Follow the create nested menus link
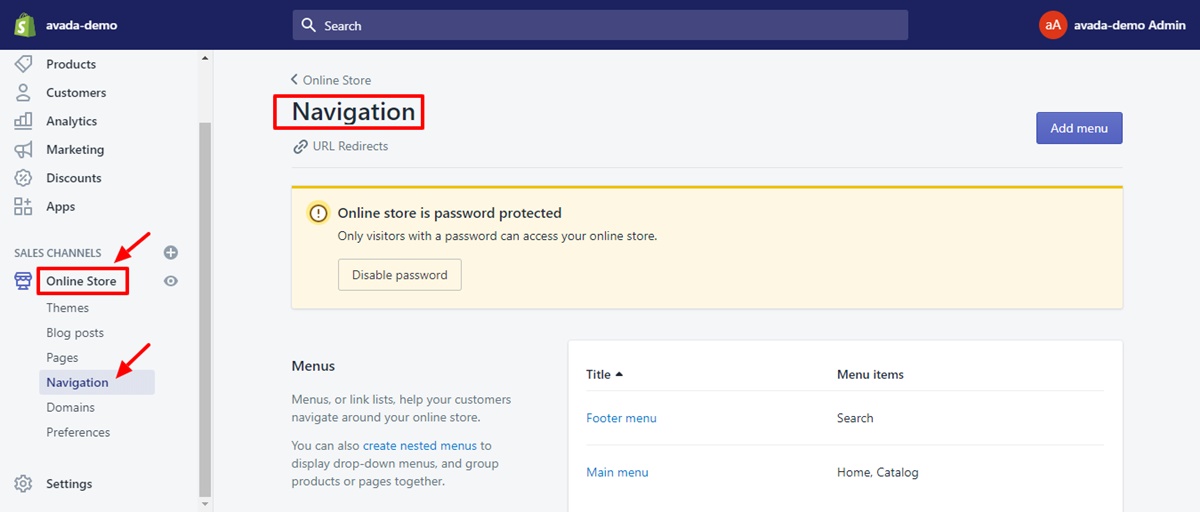 (420, 445)
